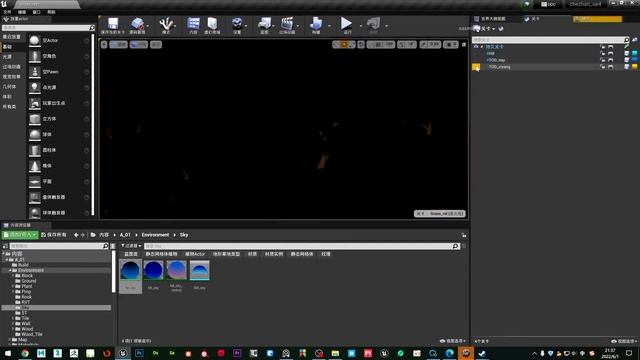Click the Environment breadcrumb link
The image size is (640, 360).
155,235
